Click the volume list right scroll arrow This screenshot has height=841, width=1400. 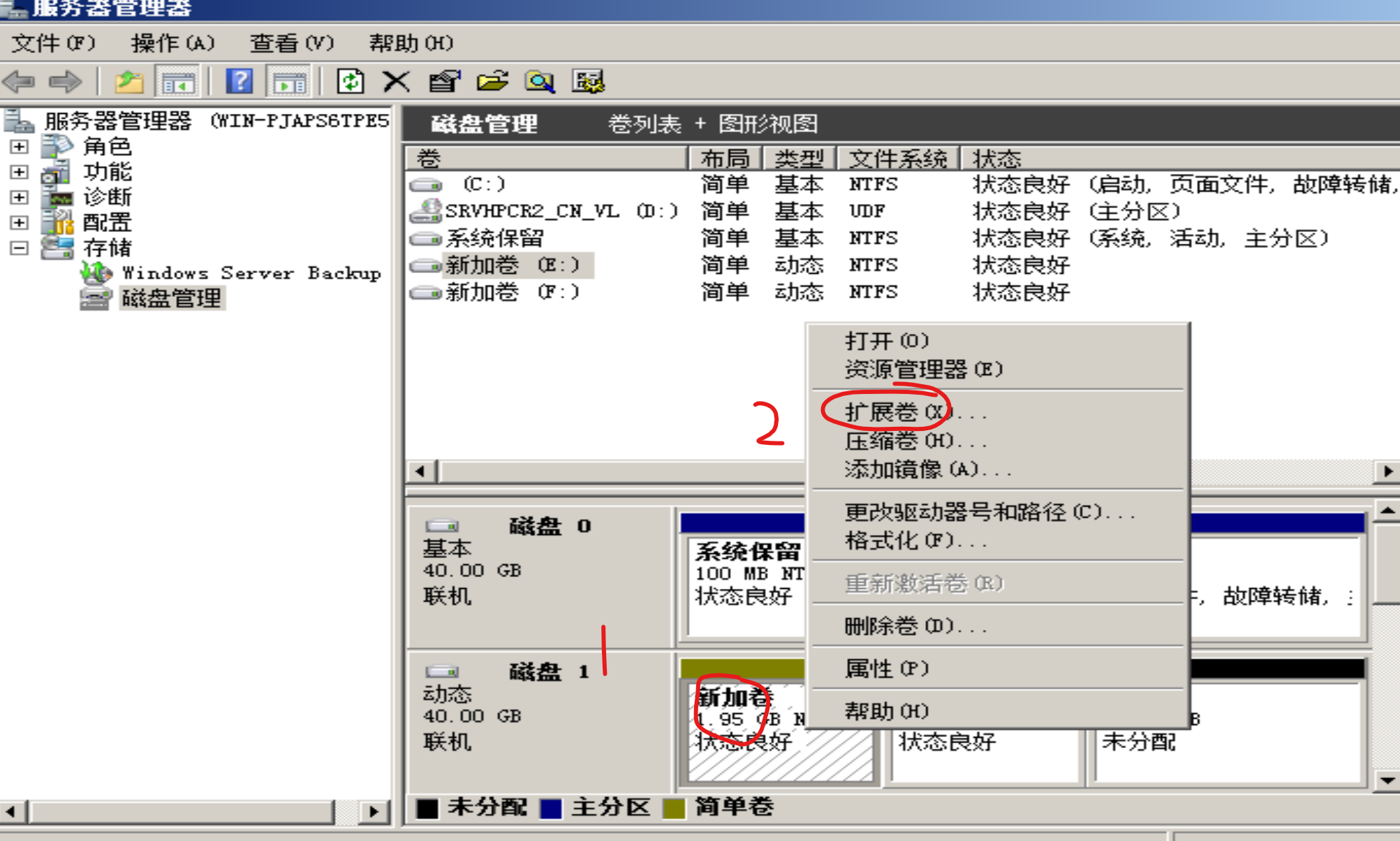pos(1387,471)
